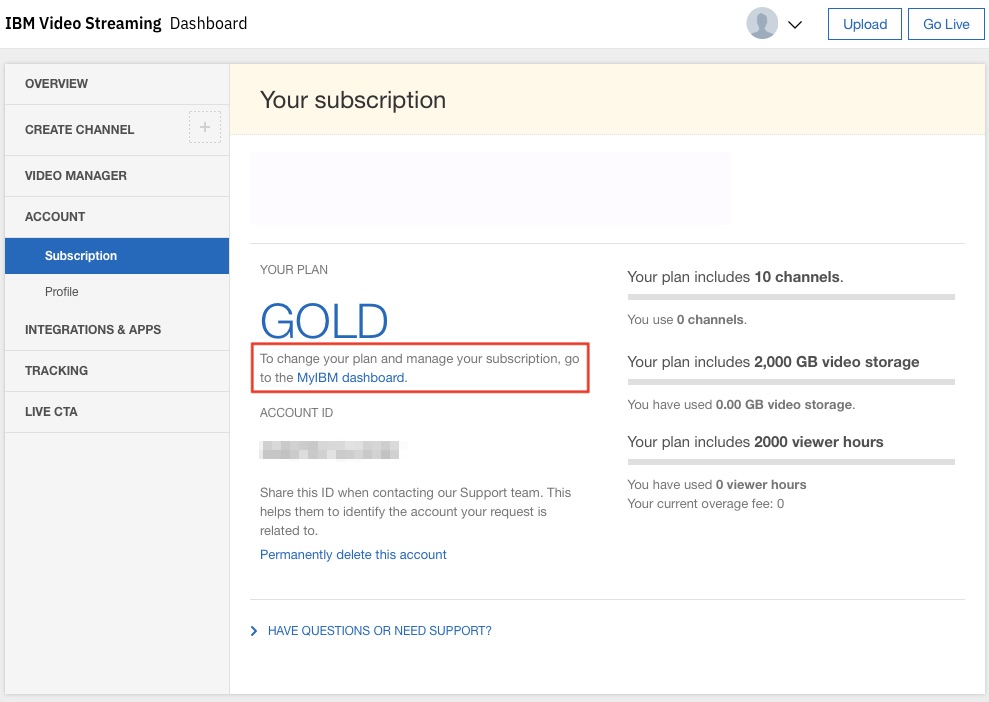
Task: Follow the MyIBM dashboard link
Action: 351,377
